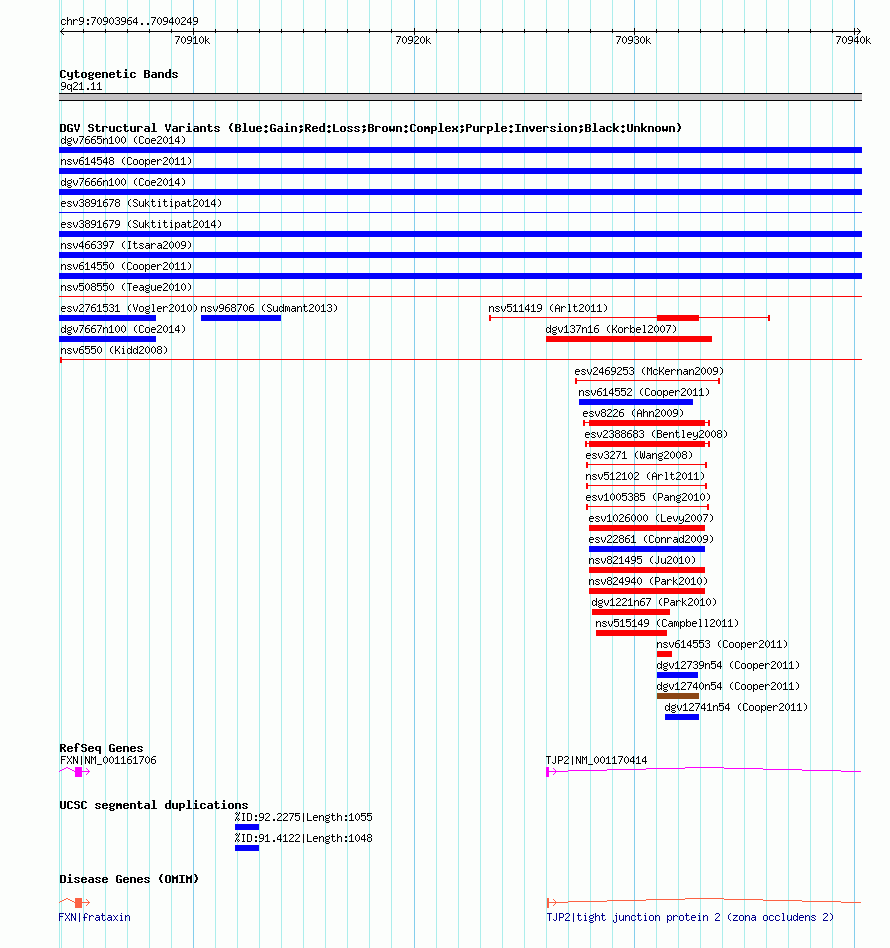
Task: Click the %ID:92.2275 segmental duplication label
Action: click(304, 817)
